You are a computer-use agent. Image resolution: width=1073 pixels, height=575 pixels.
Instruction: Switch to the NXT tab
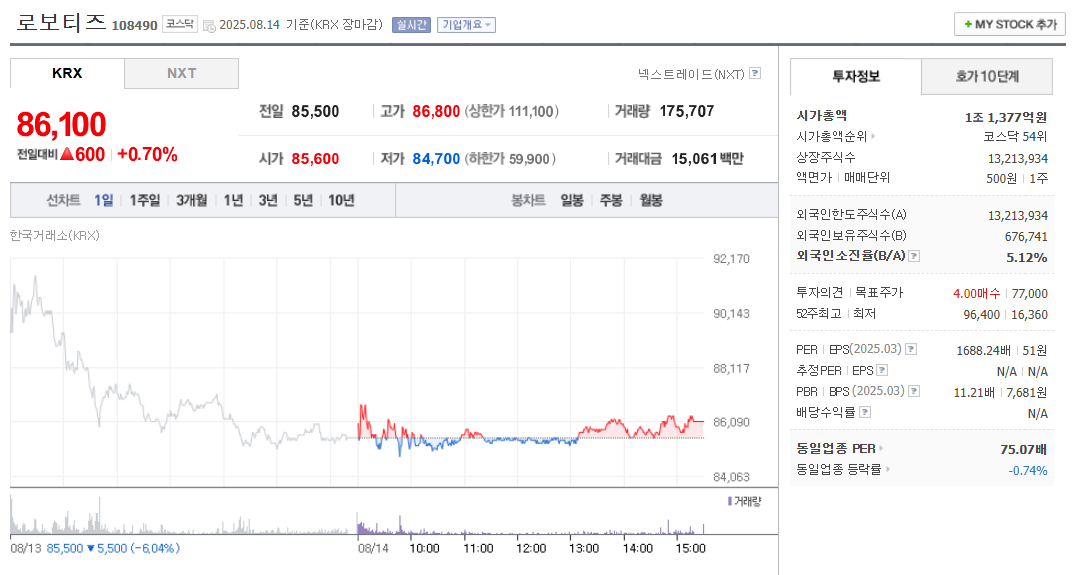coord(181,73)
